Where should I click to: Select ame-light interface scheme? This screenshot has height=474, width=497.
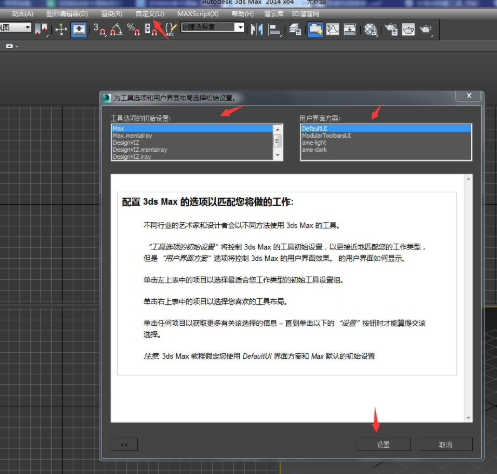[386, 143]
